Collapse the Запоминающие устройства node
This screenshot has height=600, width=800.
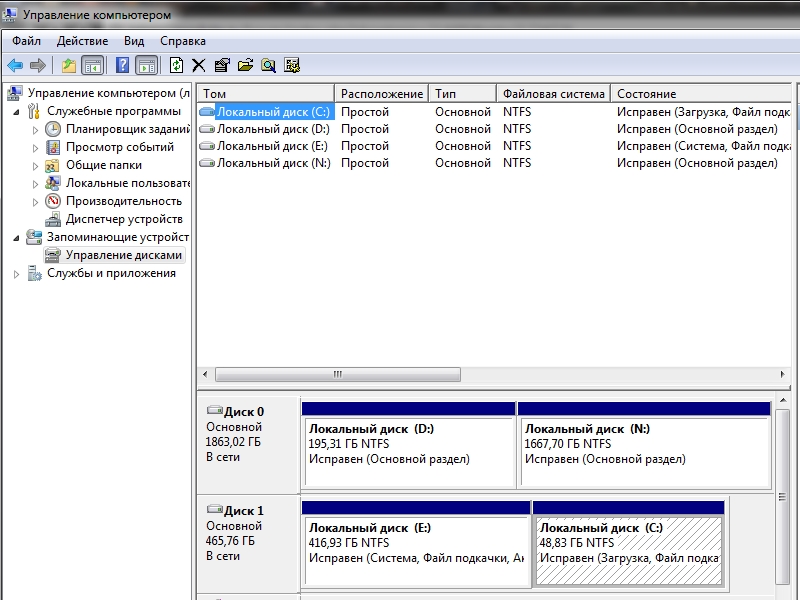[16, 238]
